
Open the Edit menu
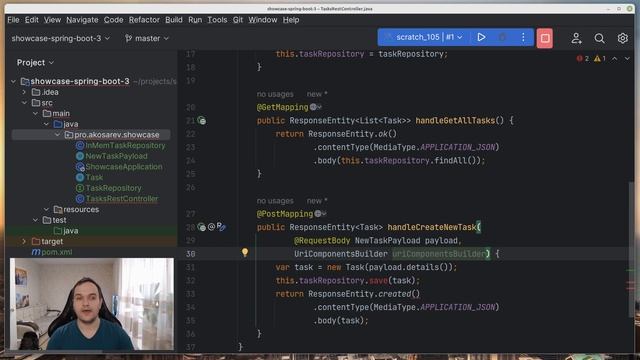31,20
